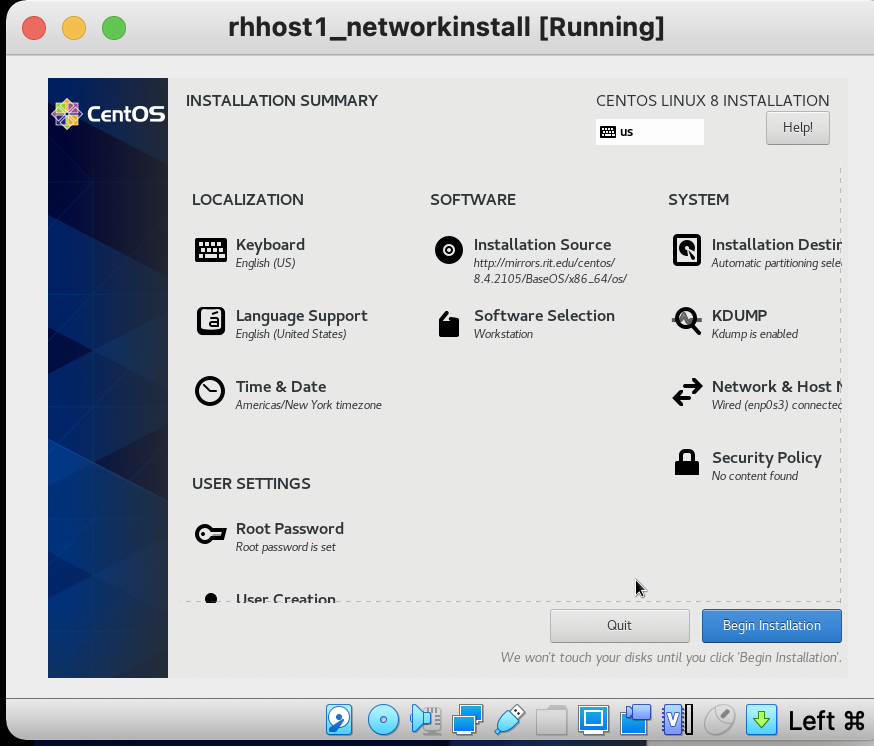This screenshot has width=874, height=746.
Task: Click the English (US) keyboard text
Action: [265, 263]
